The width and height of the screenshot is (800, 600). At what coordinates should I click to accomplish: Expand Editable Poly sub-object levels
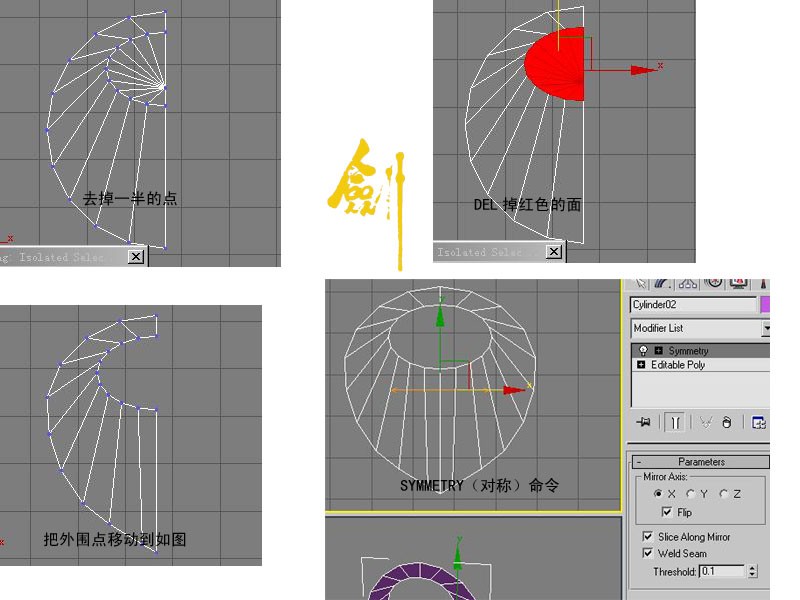click(x=641, y=364)
